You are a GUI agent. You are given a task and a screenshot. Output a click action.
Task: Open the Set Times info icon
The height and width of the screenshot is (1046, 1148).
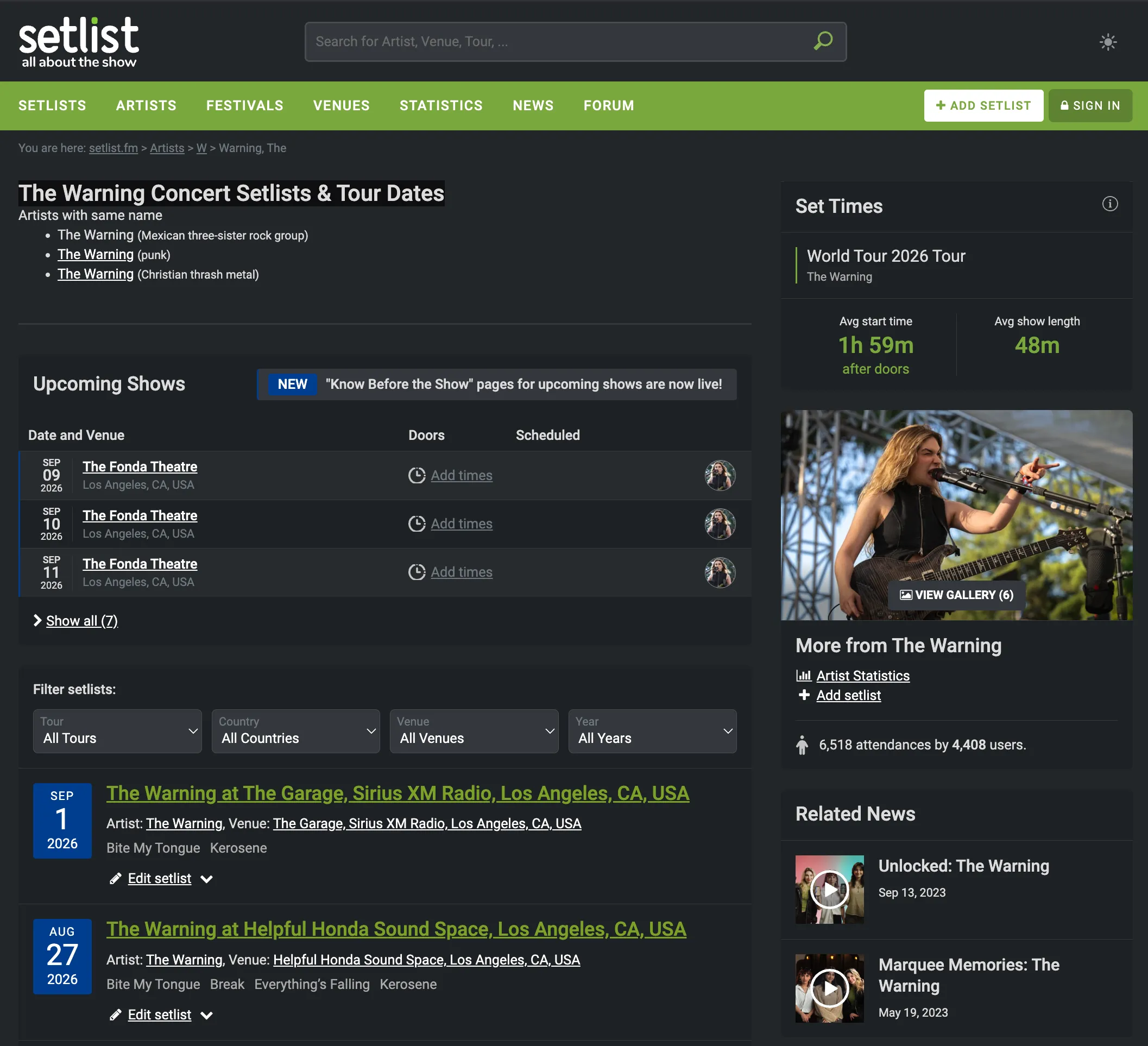(x=1110, y=204)
